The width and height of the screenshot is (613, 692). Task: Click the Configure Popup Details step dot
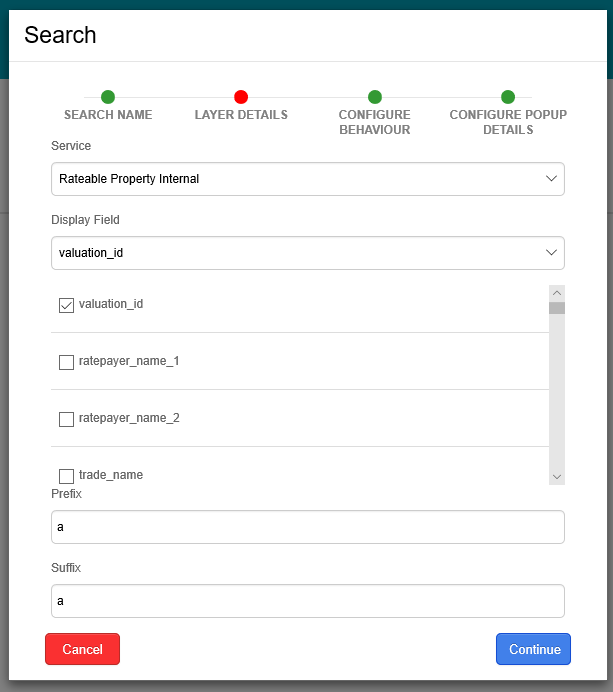click(508, 97)
